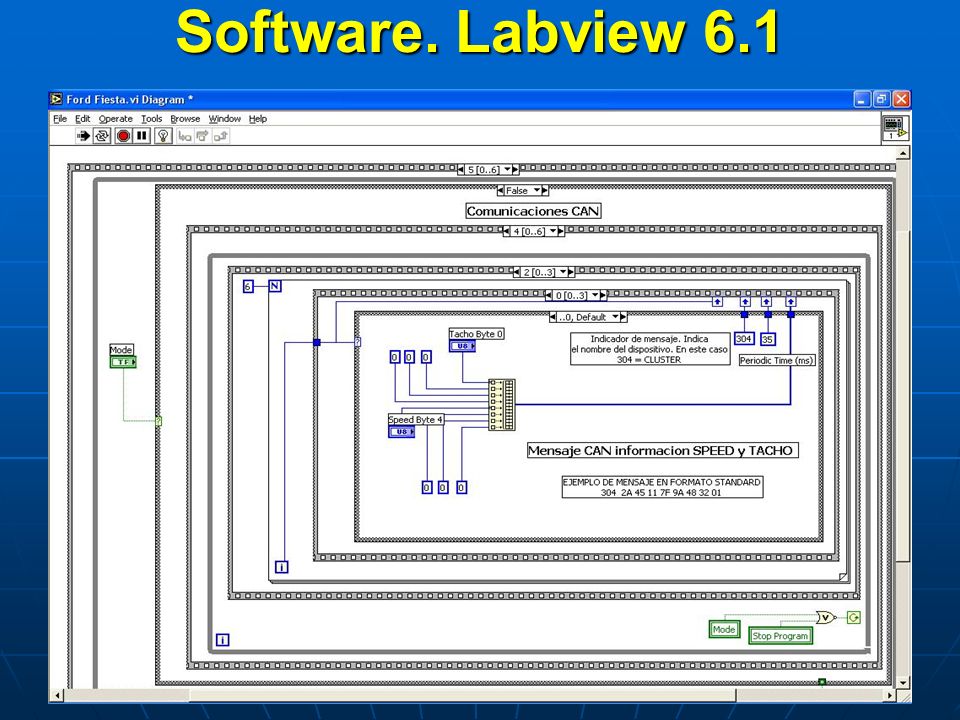Click the Periodic Time (ms) label
The image size is (960, 720).
(x=777, y=361)
